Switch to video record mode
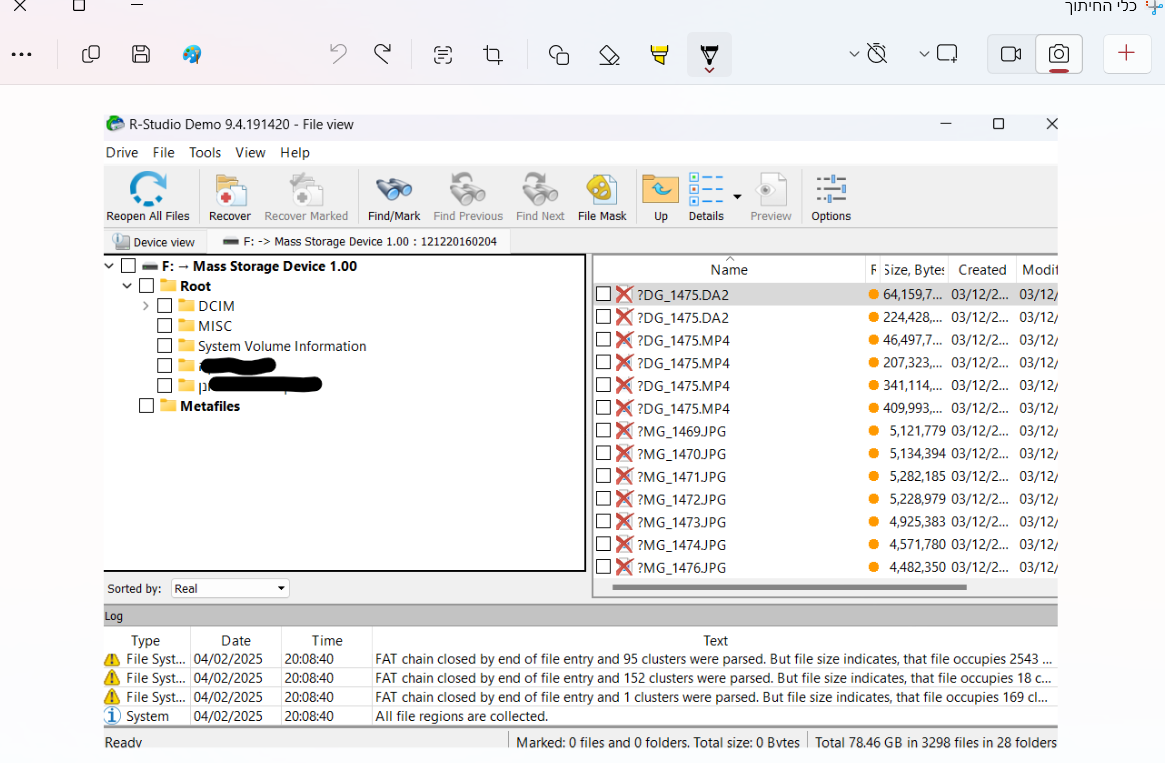1165x763 pixels. point(1011,54)
